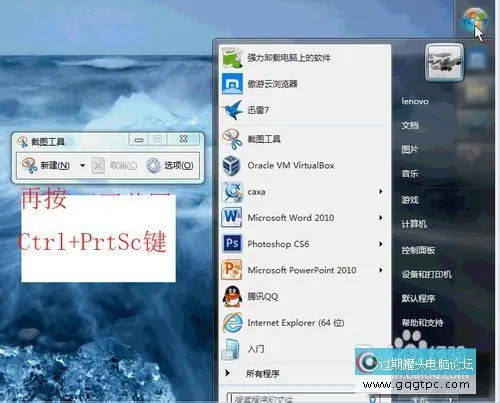Screen dimensions: 500x403
Task: Close the Snipping Tool window
Action: coord(184,139)
